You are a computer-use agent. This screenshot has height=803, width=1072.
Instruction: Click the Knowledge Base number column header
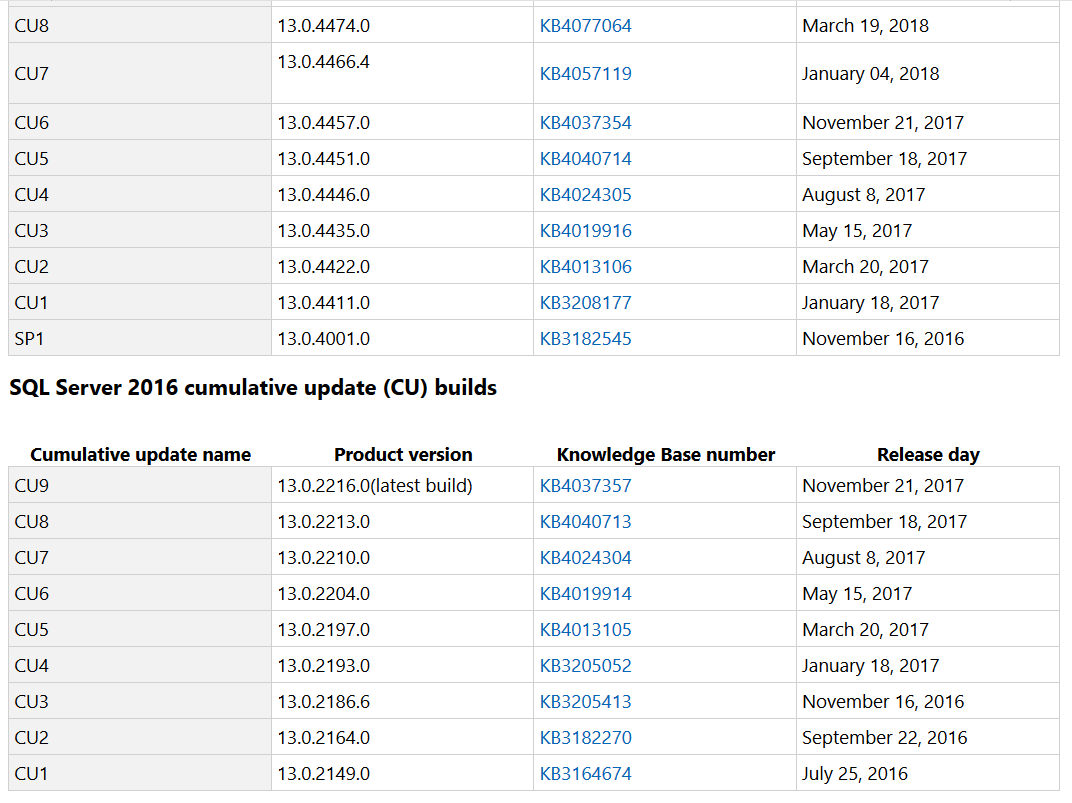666,455
